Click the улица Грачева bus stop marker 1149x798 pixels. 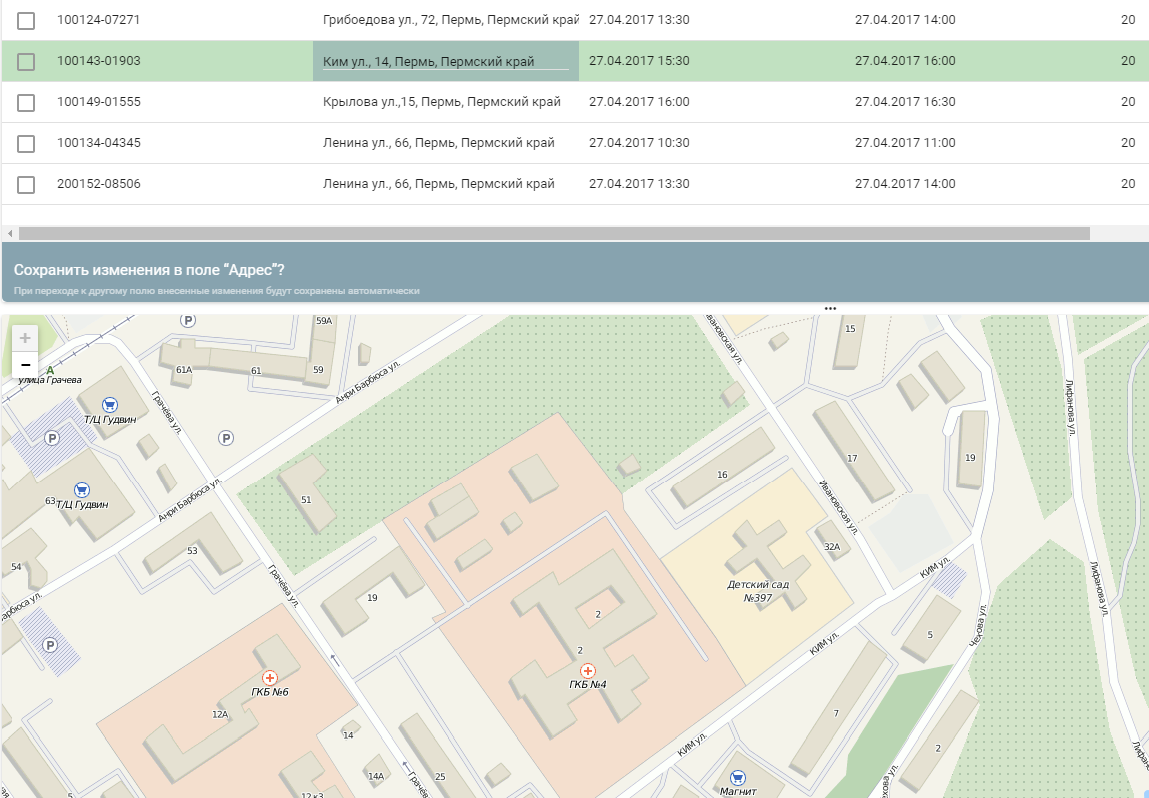coord(50,369)
